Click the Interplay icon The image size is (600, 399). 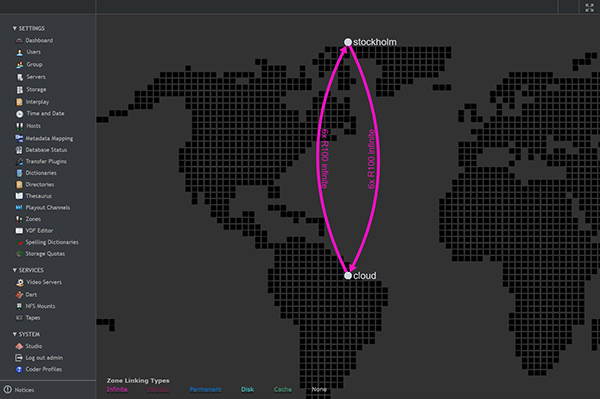click(x=19, y=102)
